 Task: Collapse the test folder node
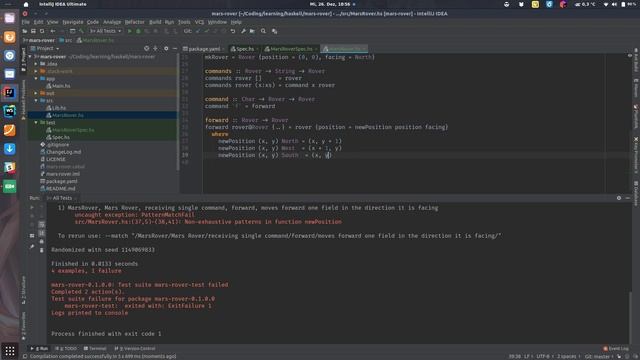[x=36, y=123]
